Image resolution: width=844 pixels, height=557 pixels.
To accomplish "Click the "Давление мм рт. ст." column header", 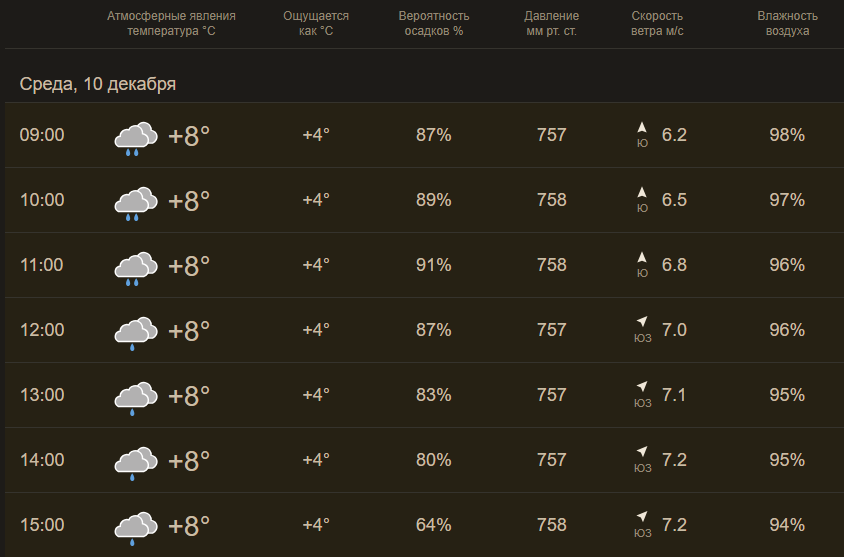I will point(551,24).
